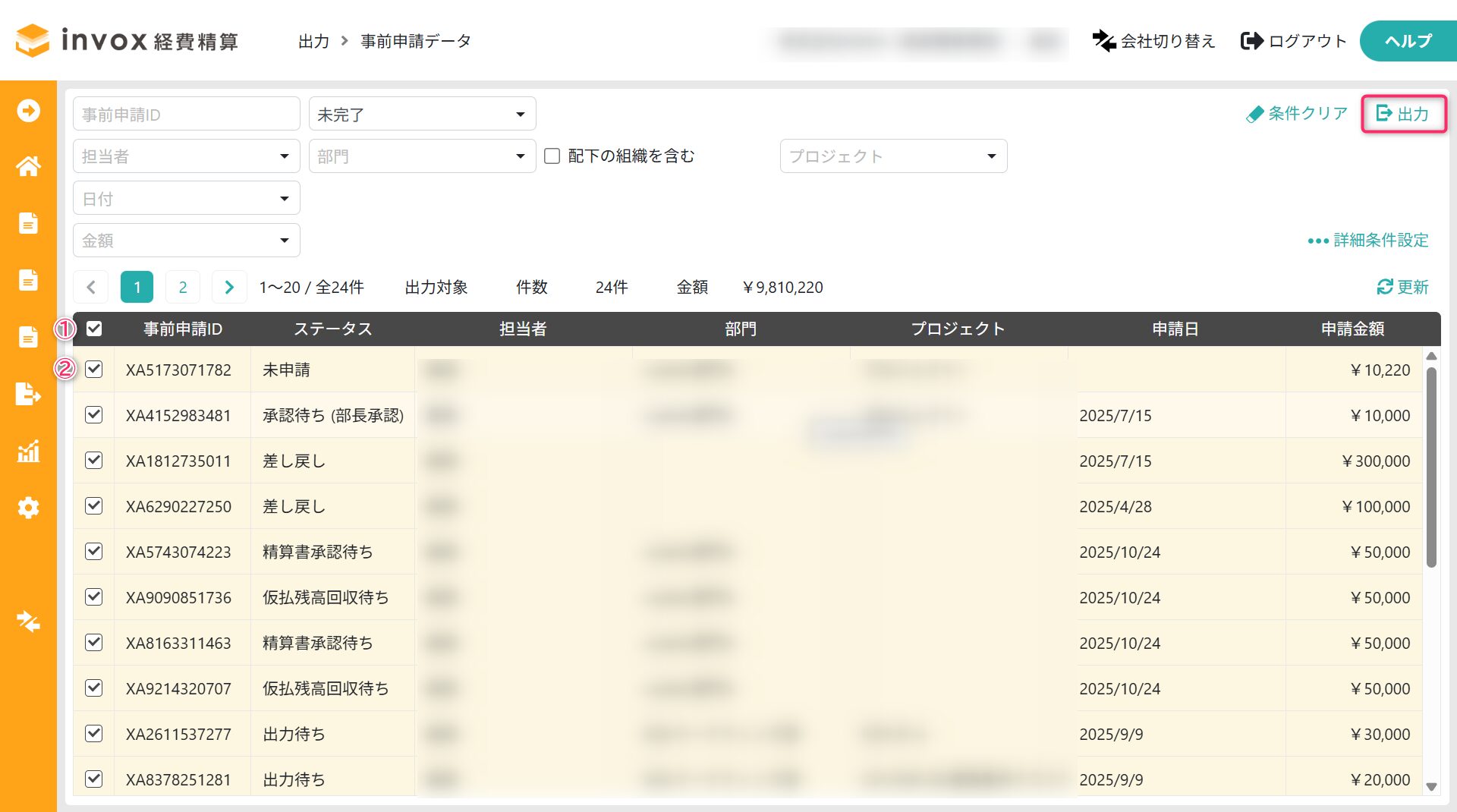Open the settings gear in the sidebar
This screenshot has height=812, width=1457.
tap(28, 508)
